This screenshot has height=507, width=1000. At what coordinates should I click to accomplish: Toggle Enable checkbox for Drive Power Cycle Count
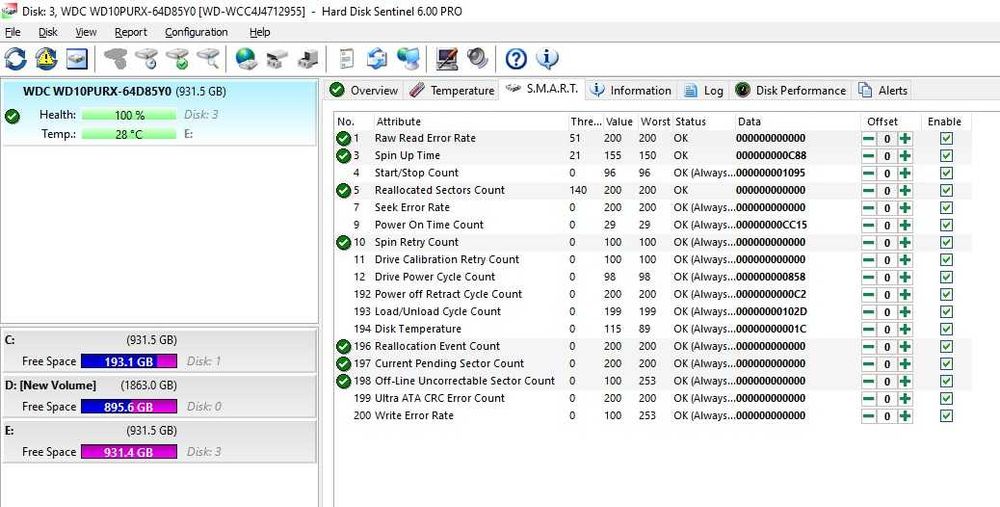pos(946,277)
